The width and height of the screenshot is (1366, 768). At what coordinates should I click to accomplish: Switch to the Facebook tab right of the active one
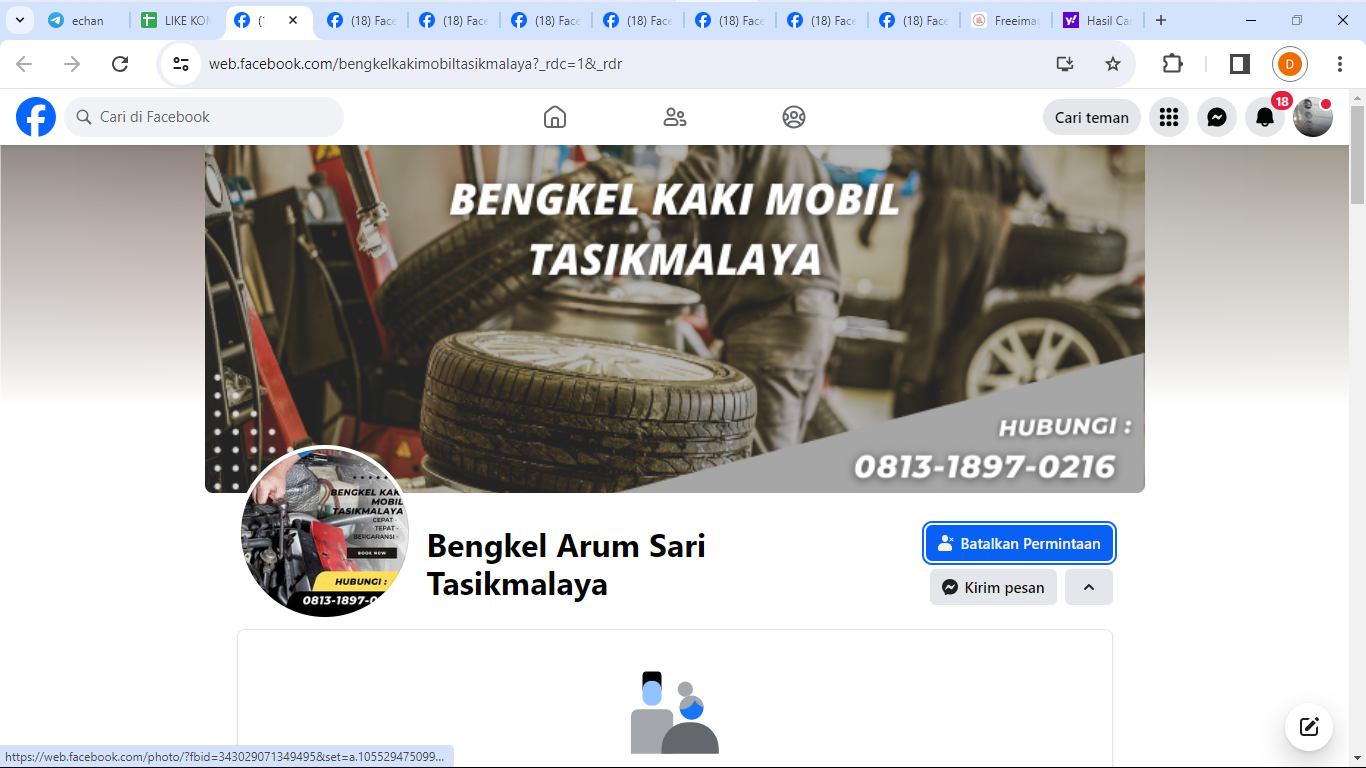[x=361, y=20]
